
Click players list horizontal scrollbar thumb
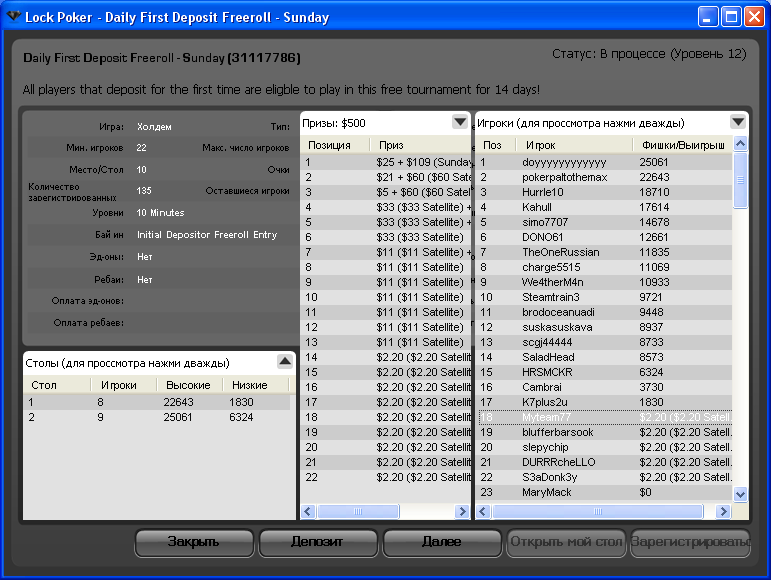pyautogui.click(x=597, y=511)
